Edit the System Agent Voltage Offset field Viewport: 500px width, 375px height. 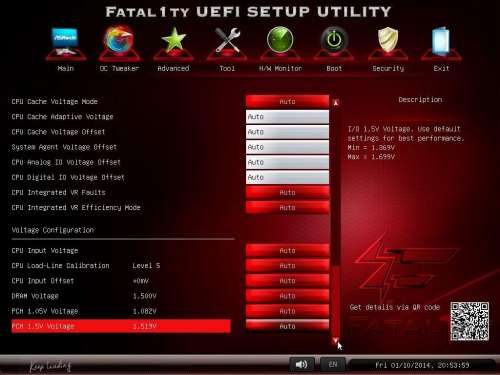point(287,147)
